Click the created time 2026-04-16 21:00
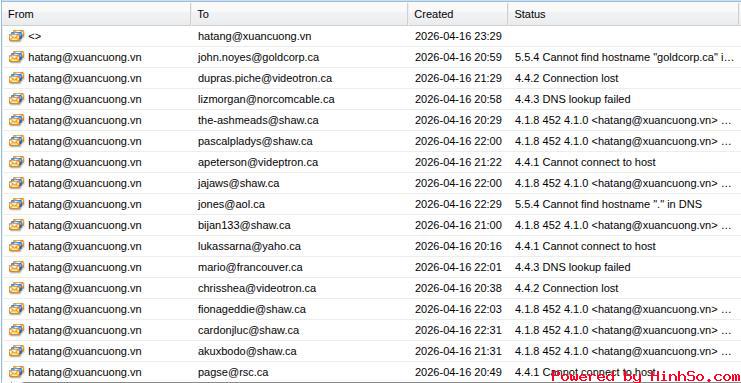Screen dimensions: 741x383 458,225
